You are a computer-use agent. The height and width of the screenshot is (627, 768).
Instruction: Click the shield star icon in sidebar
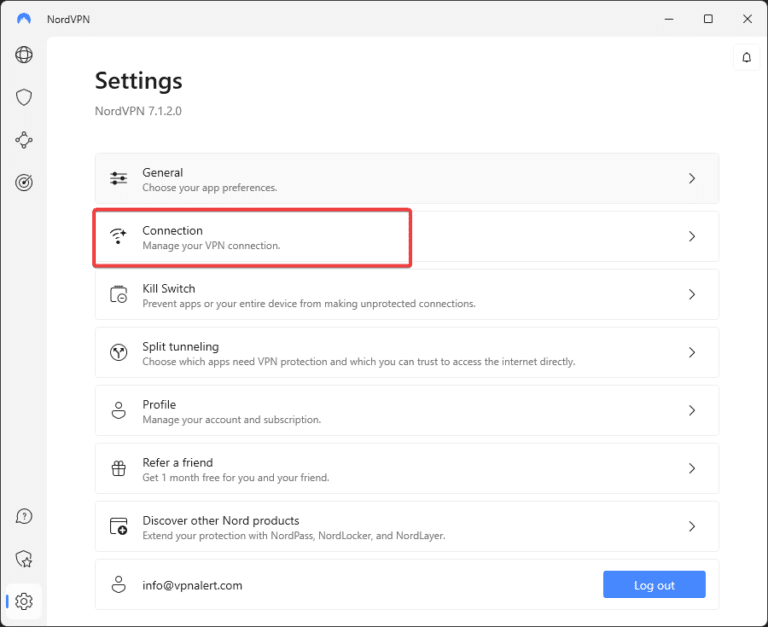pos(24,559)
